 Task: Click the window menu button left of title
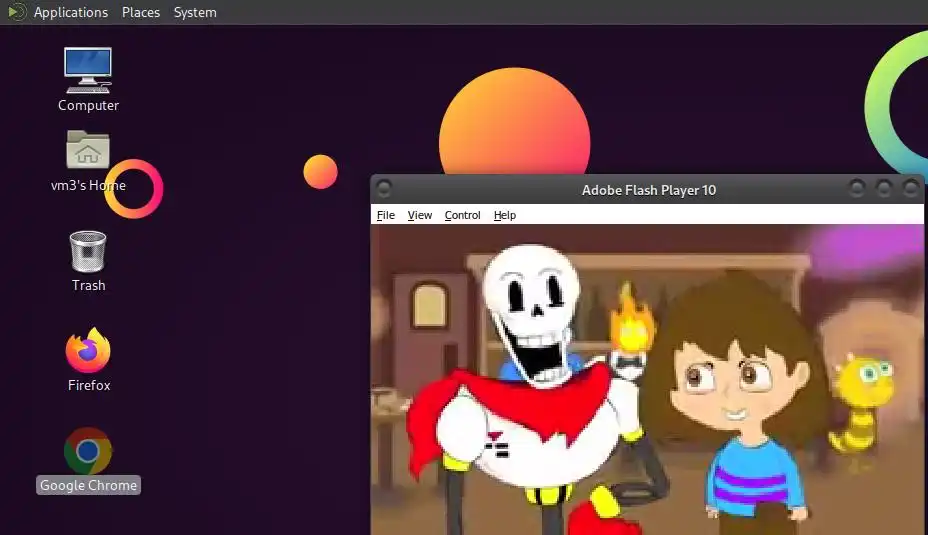pyautogui.click(x=384, y=189)
